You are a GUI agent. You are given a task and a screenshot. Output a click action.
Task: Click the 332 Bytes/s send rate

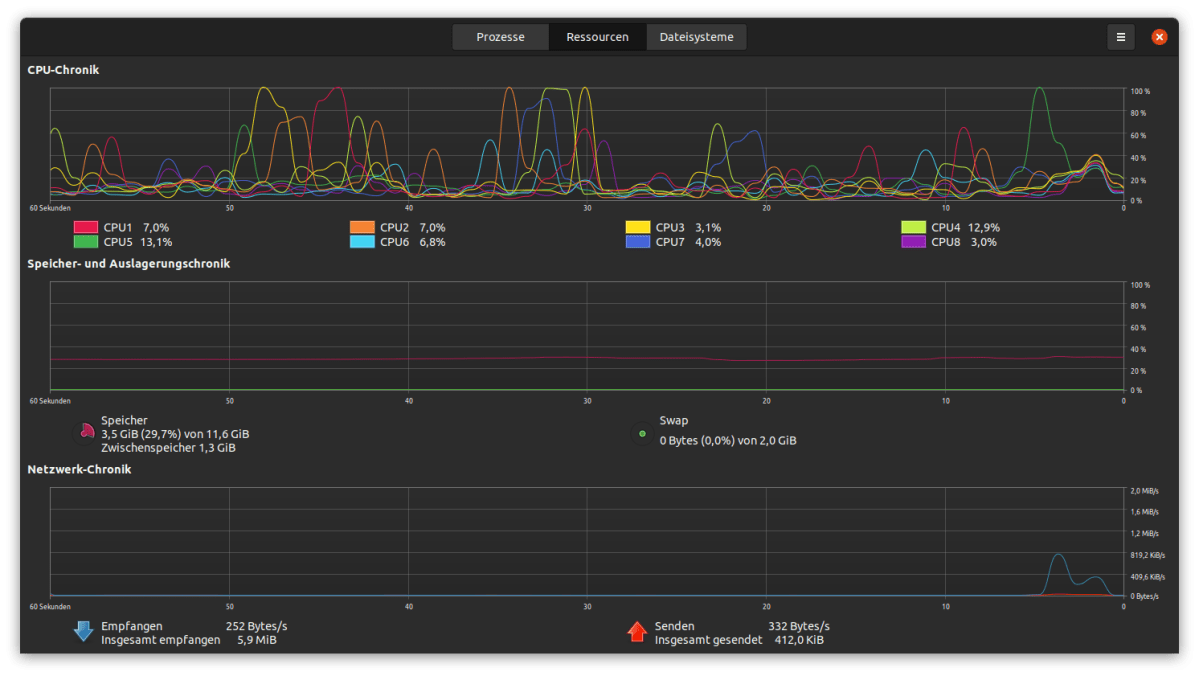[798, 626]
